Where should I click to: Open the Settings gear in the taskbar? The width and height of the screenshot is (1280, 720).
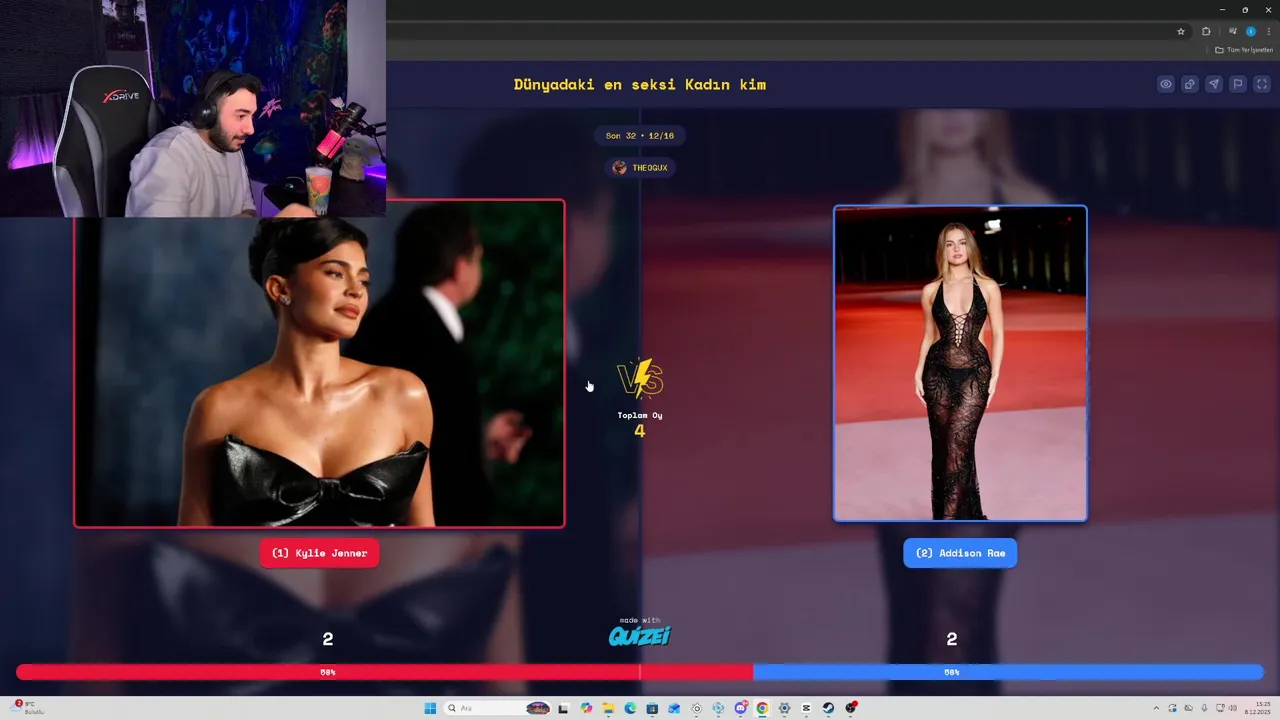pyautogui.click(x=784, y=708)
